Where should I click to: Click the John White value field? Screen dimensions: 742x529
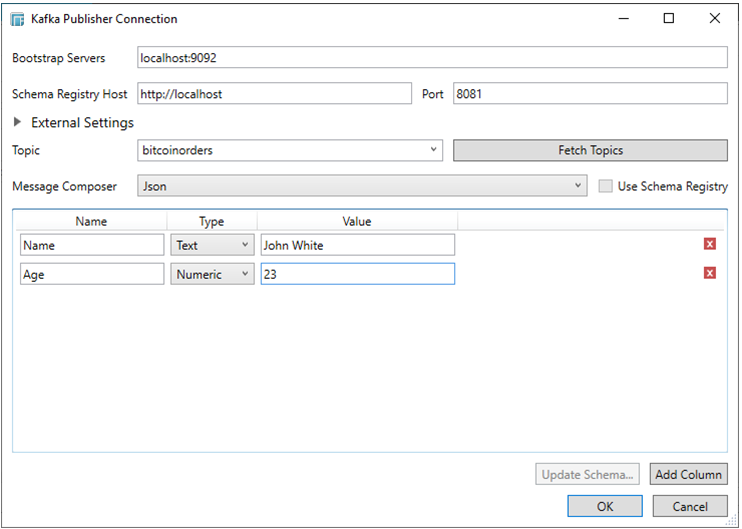(x=357, y=245)
